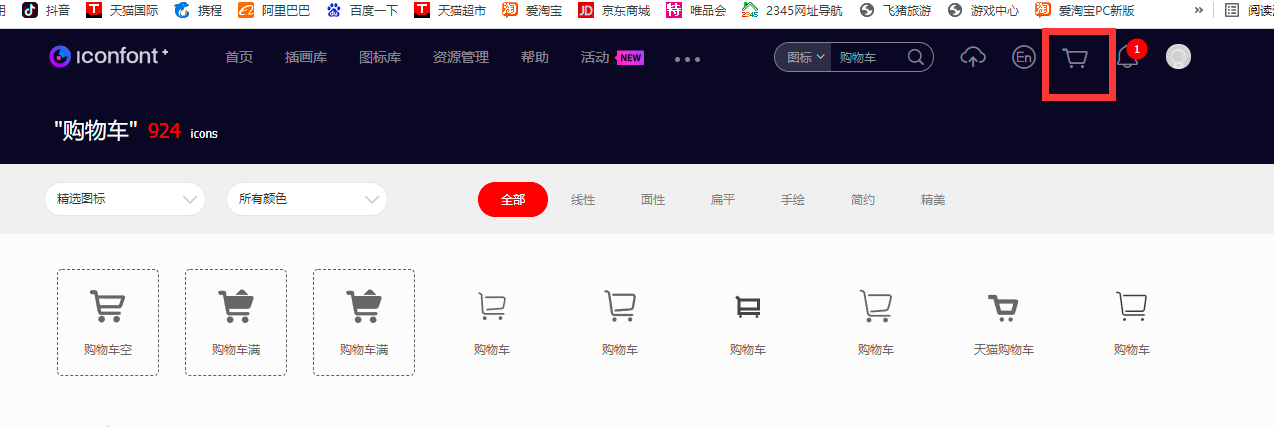1274x427 pixels.
Task: Select the 购物车空 icon card
Action: 108,322
